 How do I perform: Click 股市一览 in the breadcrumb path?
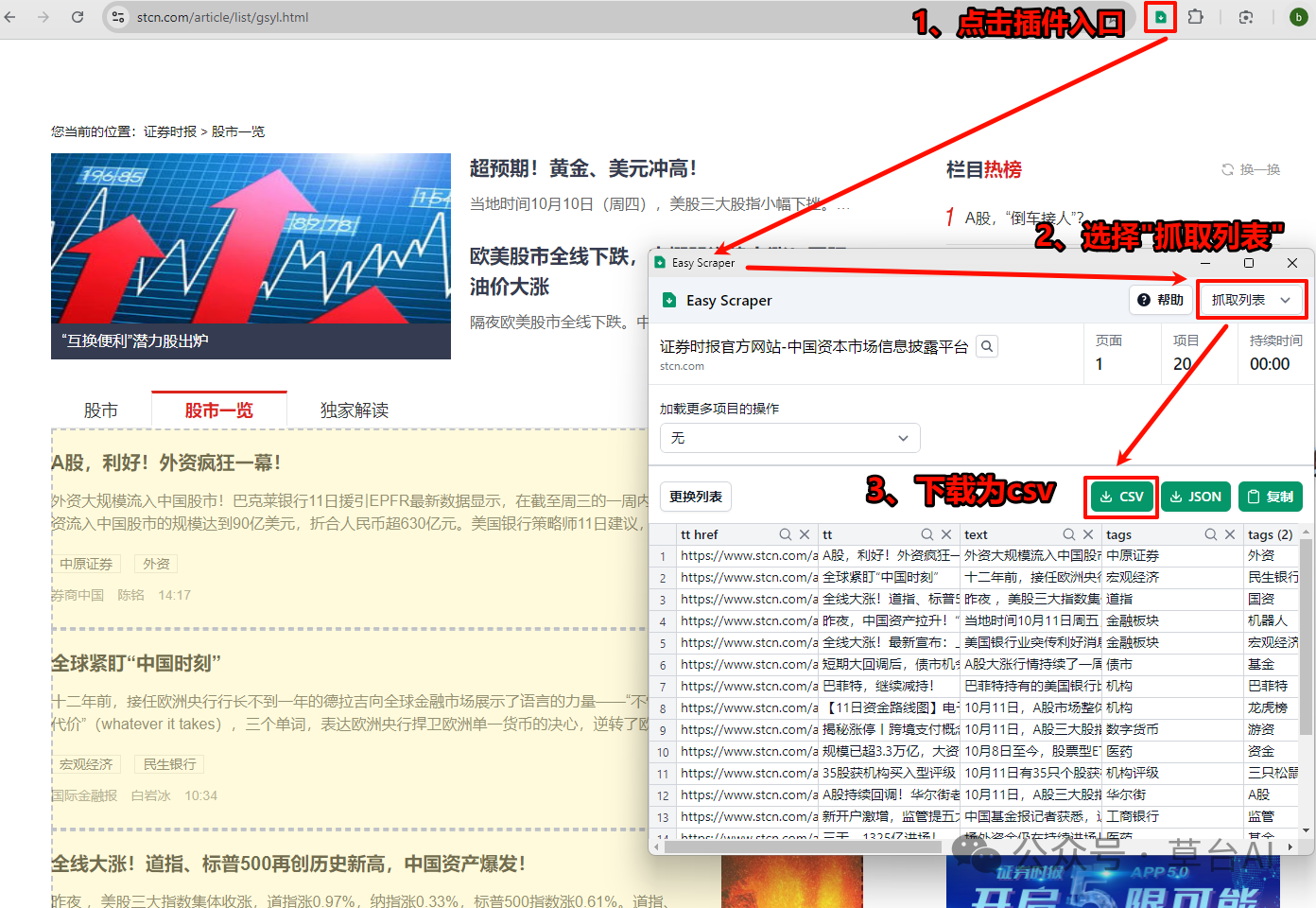238,131
